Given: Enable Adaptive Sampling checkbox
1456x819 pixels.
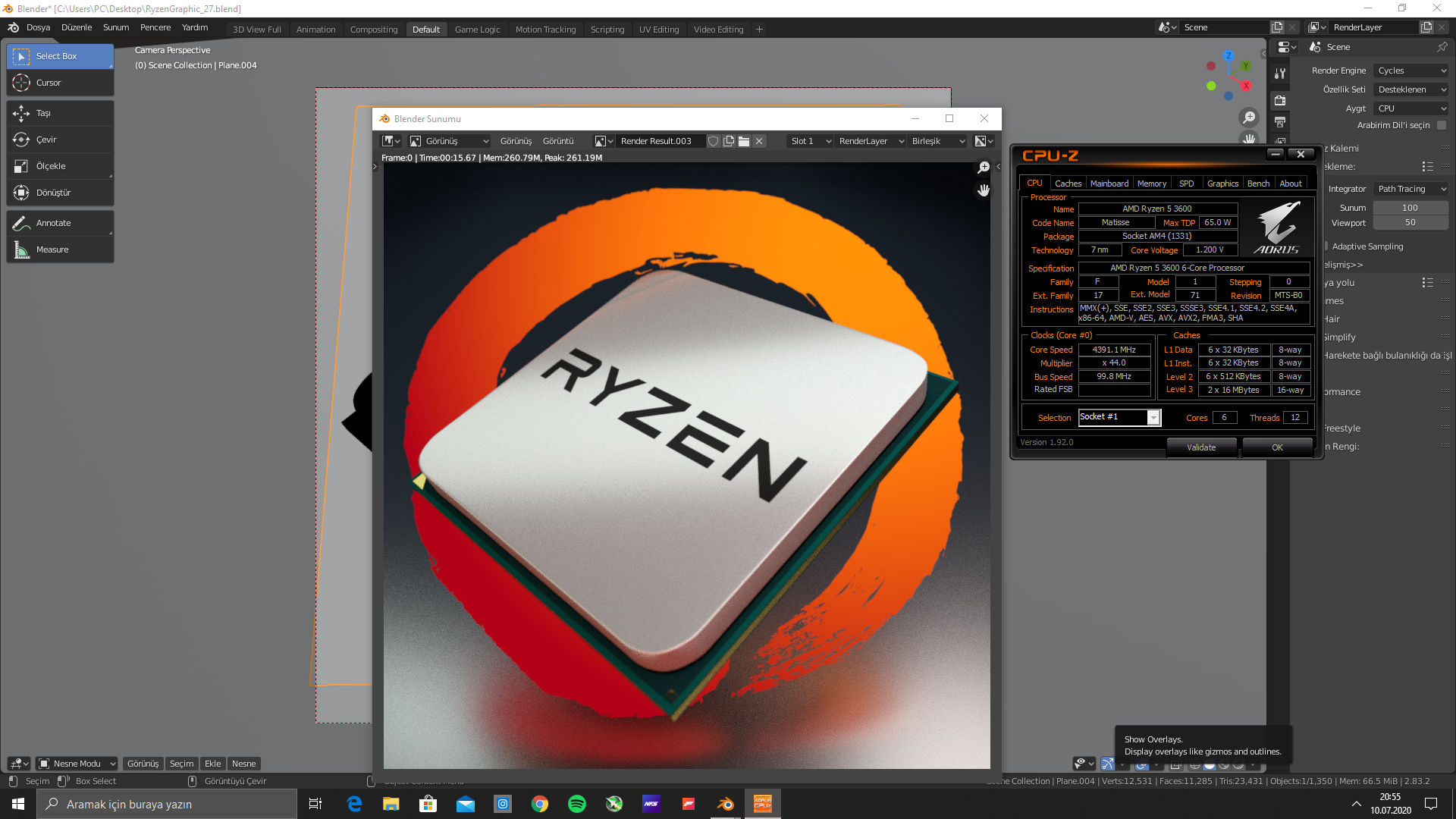Looking at the screenshot, I should point(1326,246).
